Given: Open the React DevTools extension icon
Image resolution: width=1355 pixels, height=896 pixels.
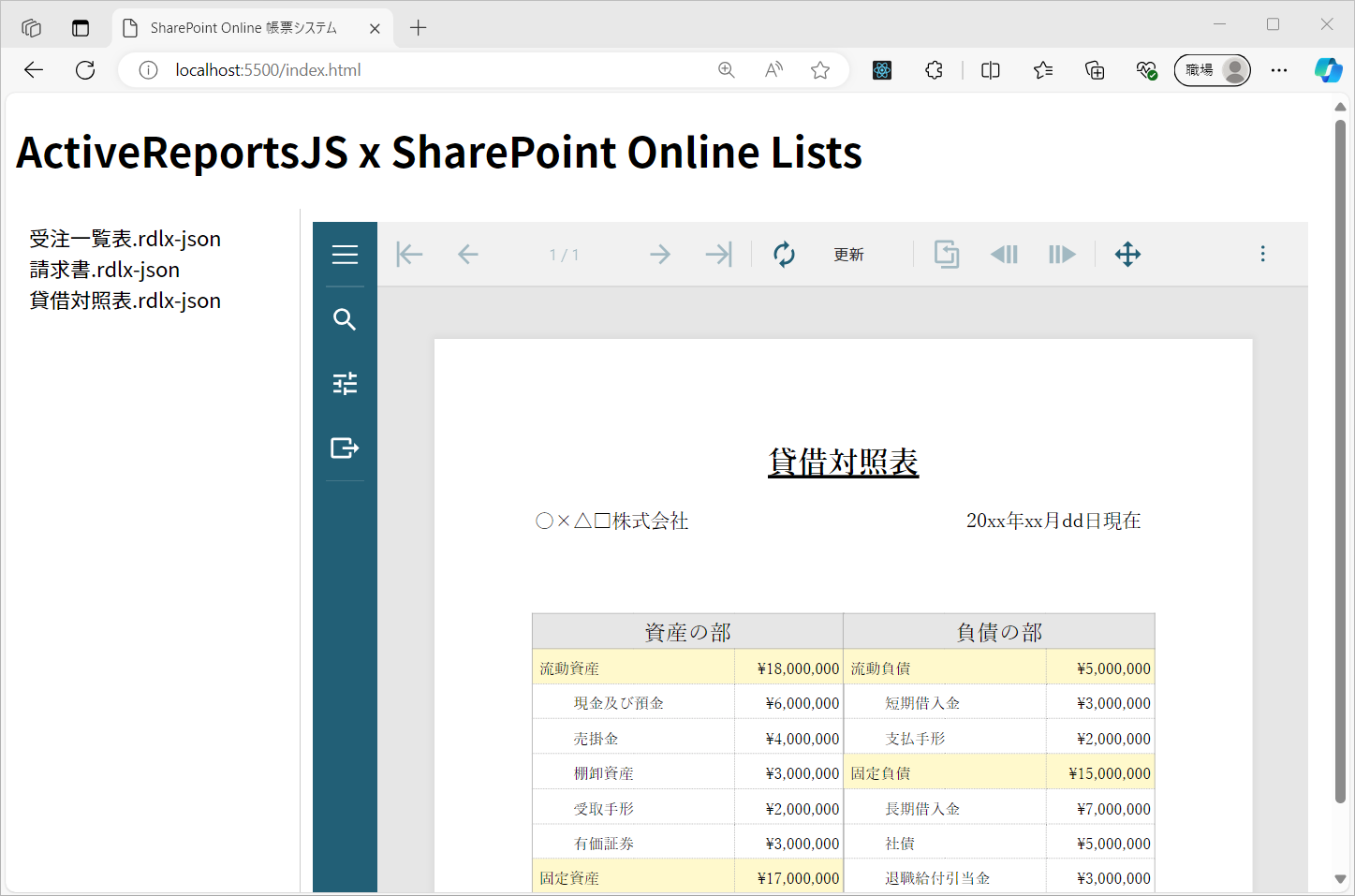Looking at the screenshot, I should coord(882,70).
